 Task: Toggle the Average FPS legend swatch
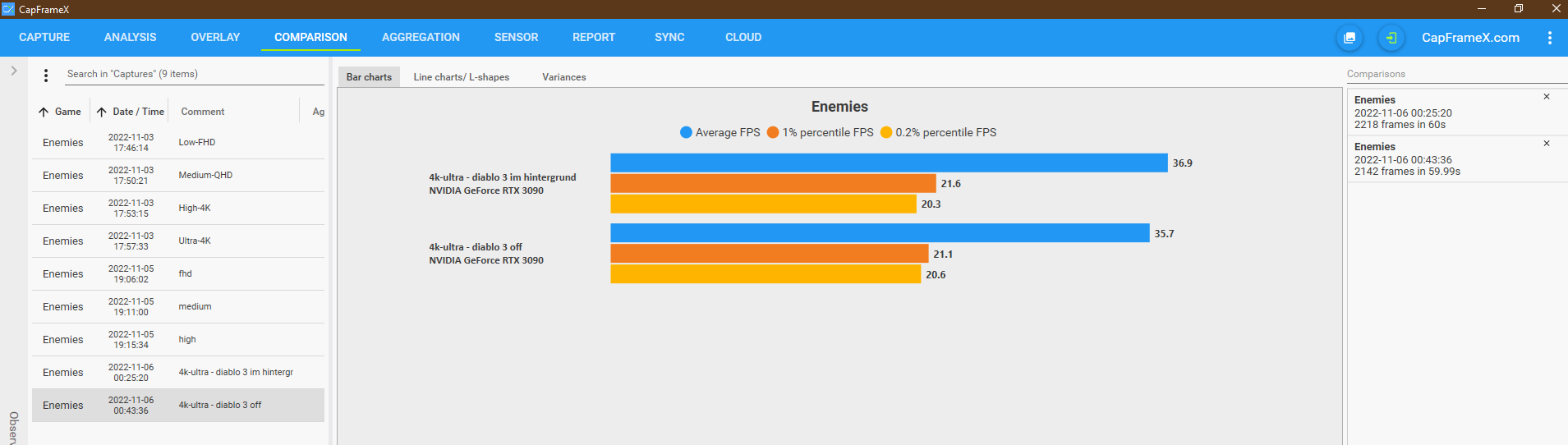[686, 132]
